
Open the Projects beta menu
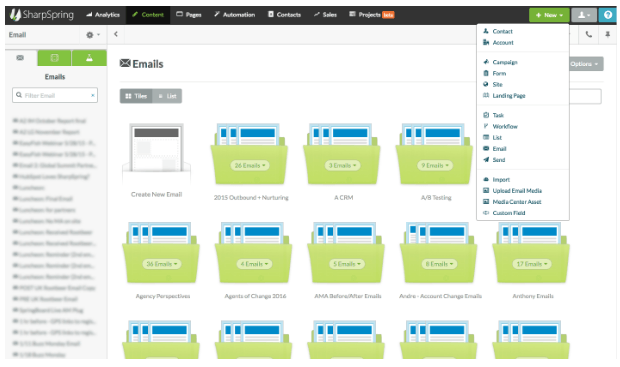click(371, 15)
